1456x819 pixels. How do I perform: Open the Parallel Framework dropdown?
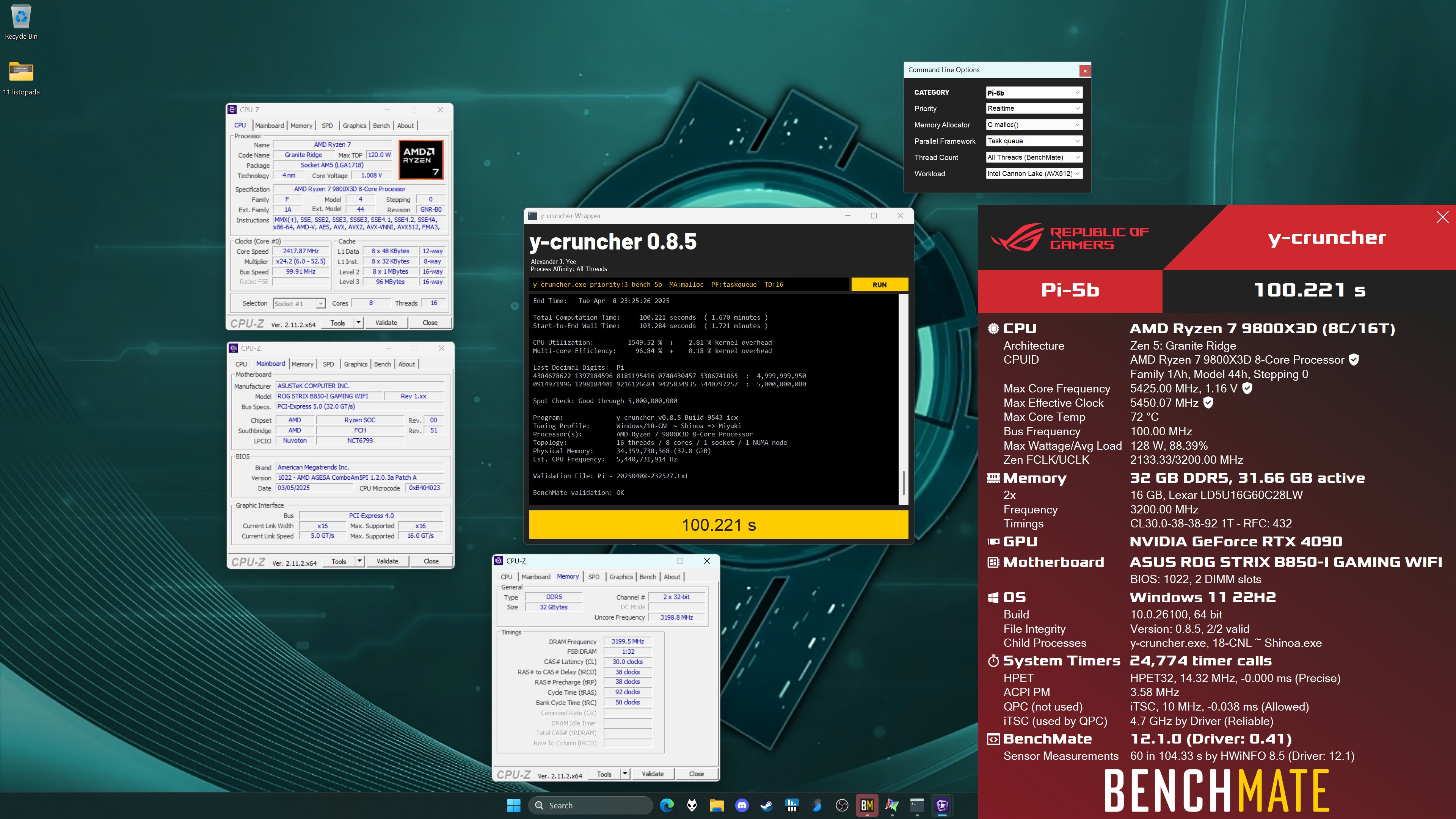[1034, 141]
